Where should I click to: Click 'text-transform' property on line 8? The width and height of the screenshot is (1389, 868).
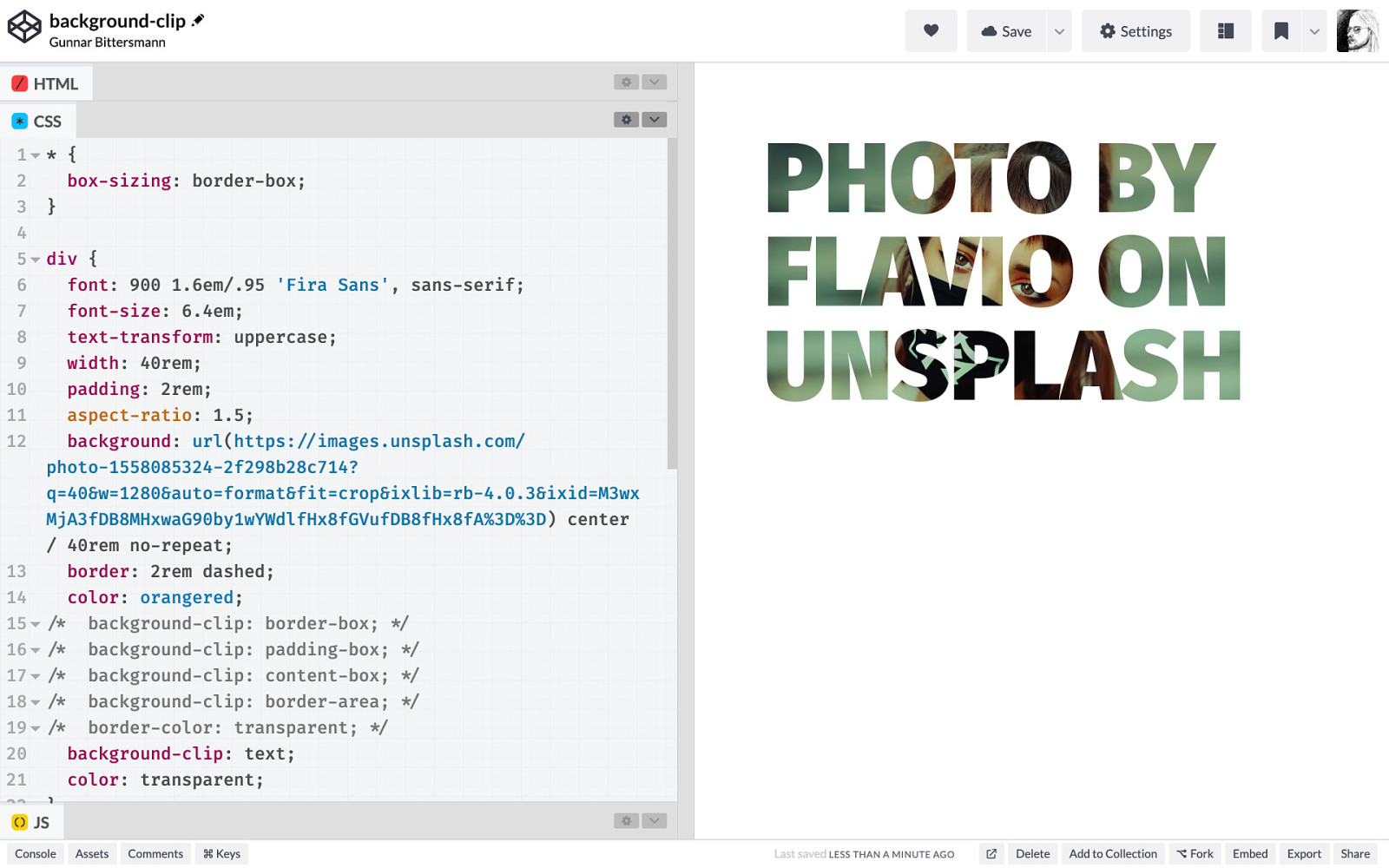[140, 337]
